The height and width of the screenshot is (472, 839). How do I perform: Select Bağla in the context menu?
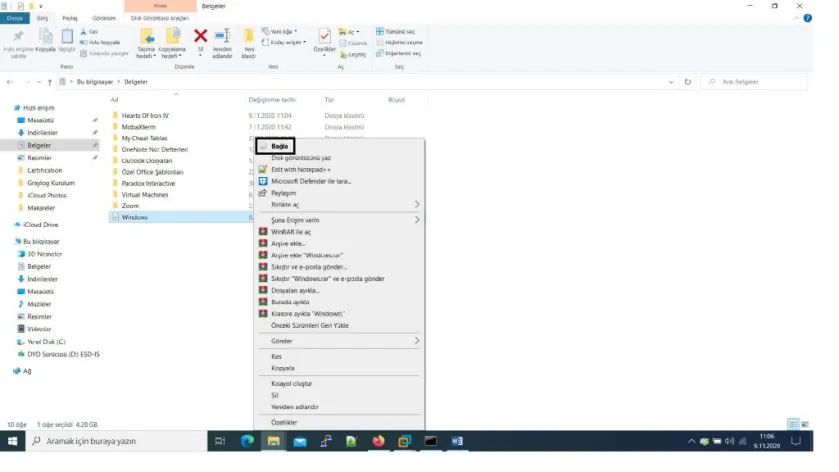pos(280,146)
